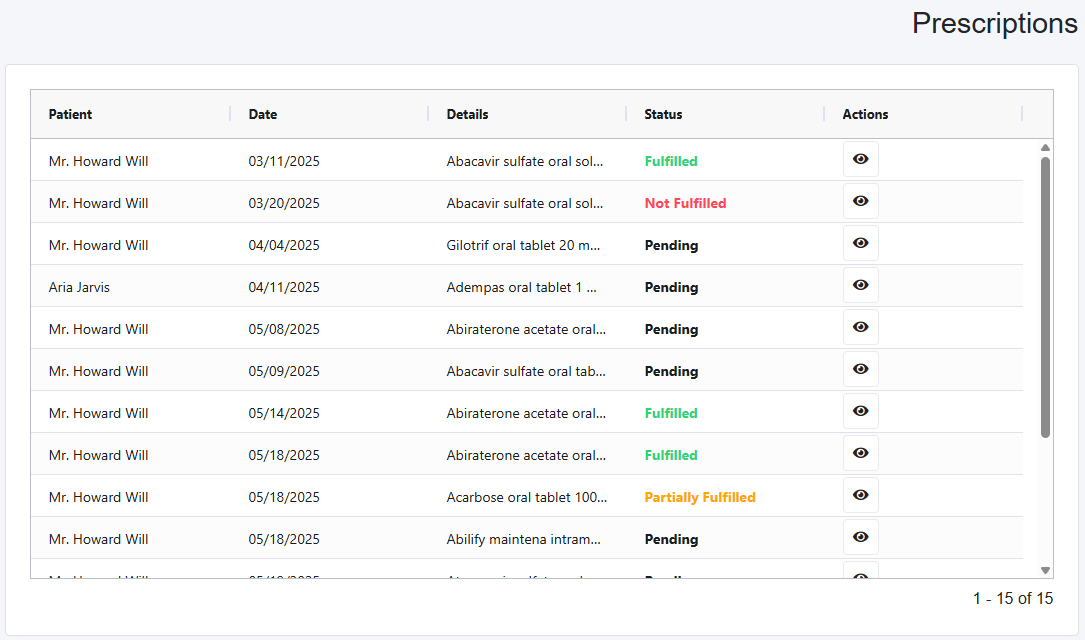View the 03/11/2025 Fulfilled prescription via eye icon
Image resolution: width=1085 pixels, height=640 pixels.
point(860,160)
